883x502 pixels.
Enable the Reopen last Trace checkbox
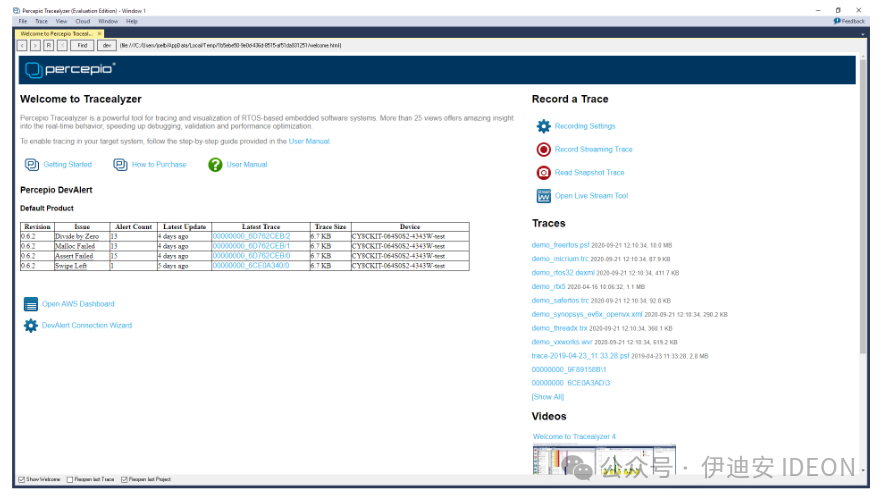pyautogui.click(x=70, y=479)
